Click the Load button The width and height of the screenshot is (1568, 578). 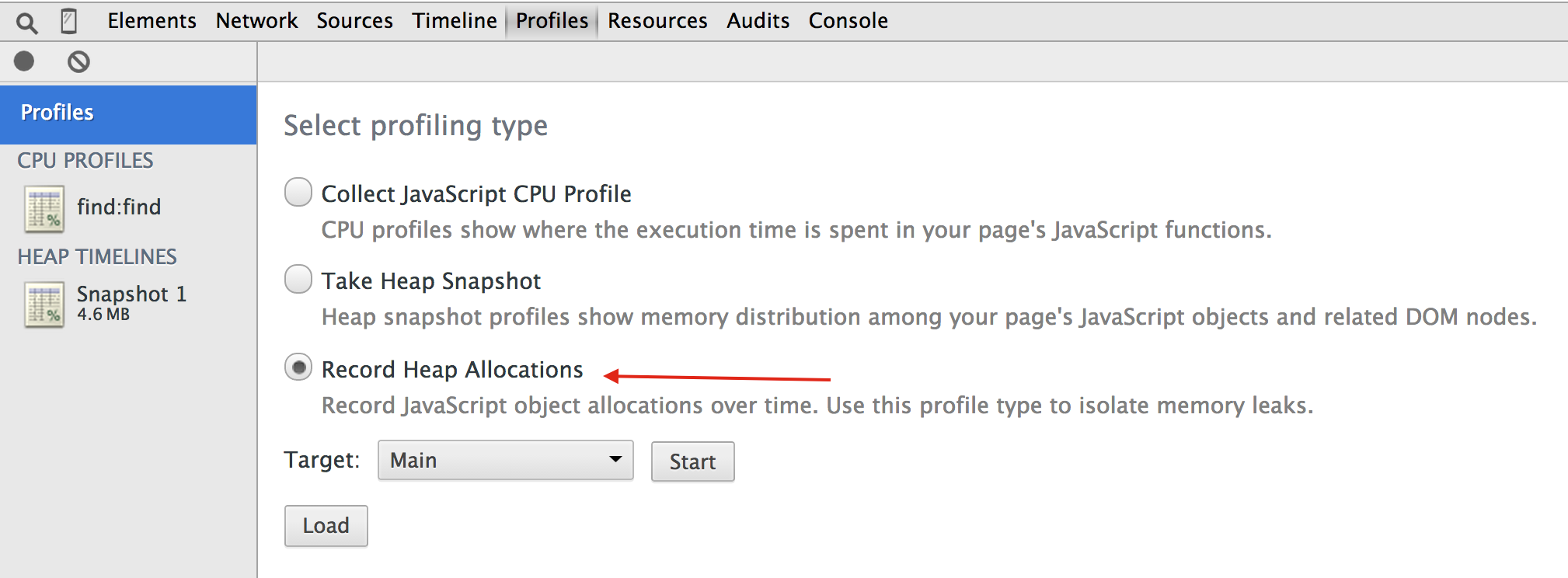[x=326, y=526]
